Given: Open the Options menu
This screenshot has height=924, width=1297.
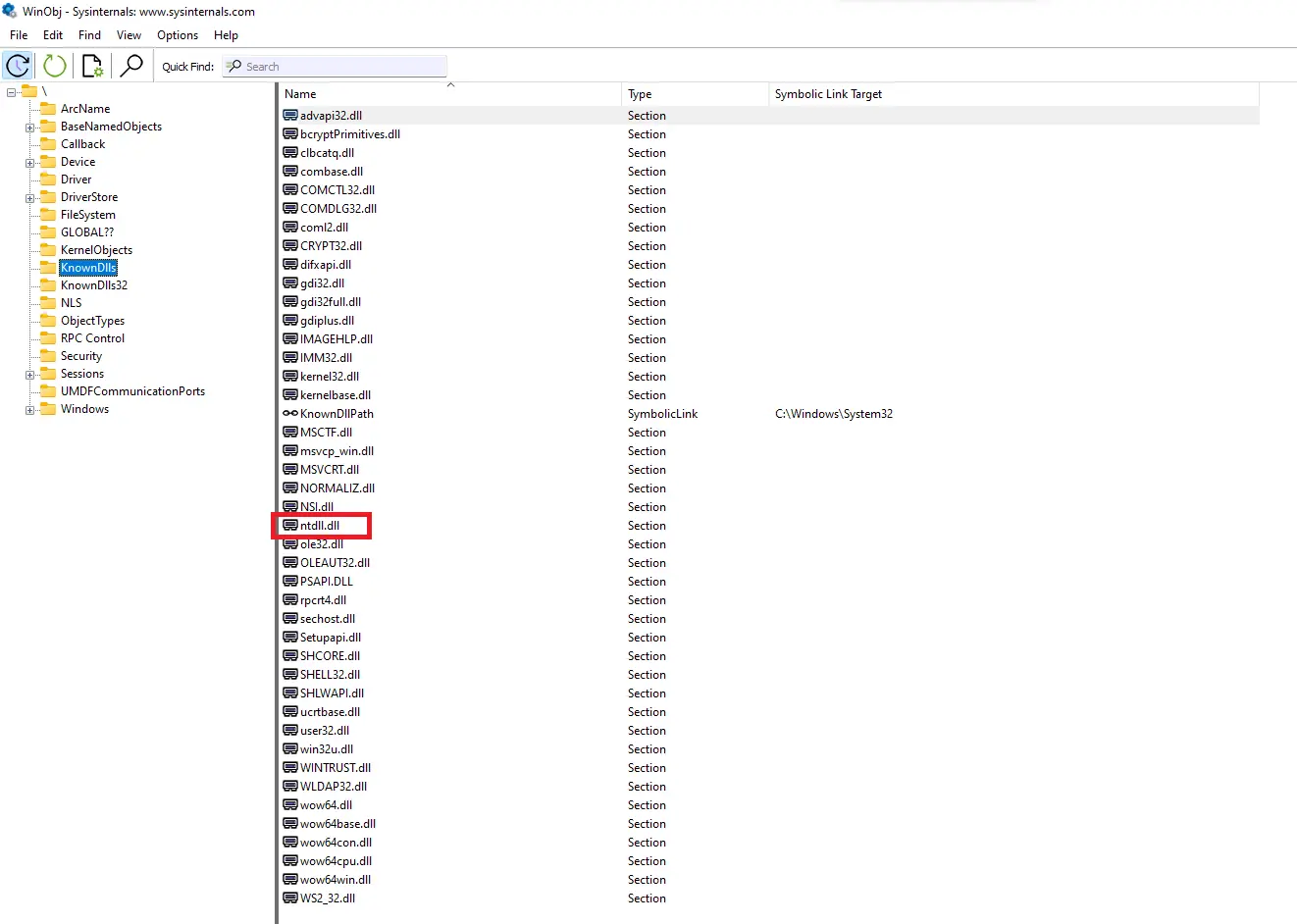Looking at the screenshot, I should point(178,35).
